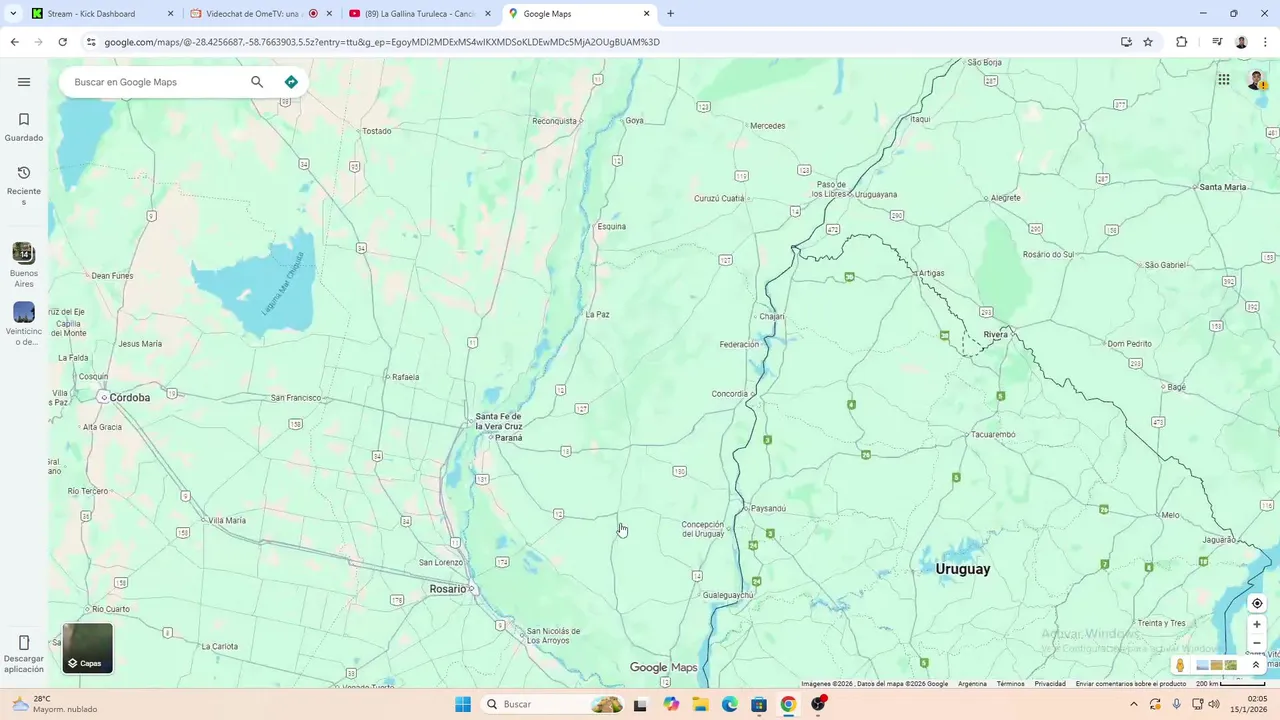Show hidden system tray icons
Screen dimensions: 1280x720
point(1133,704)
